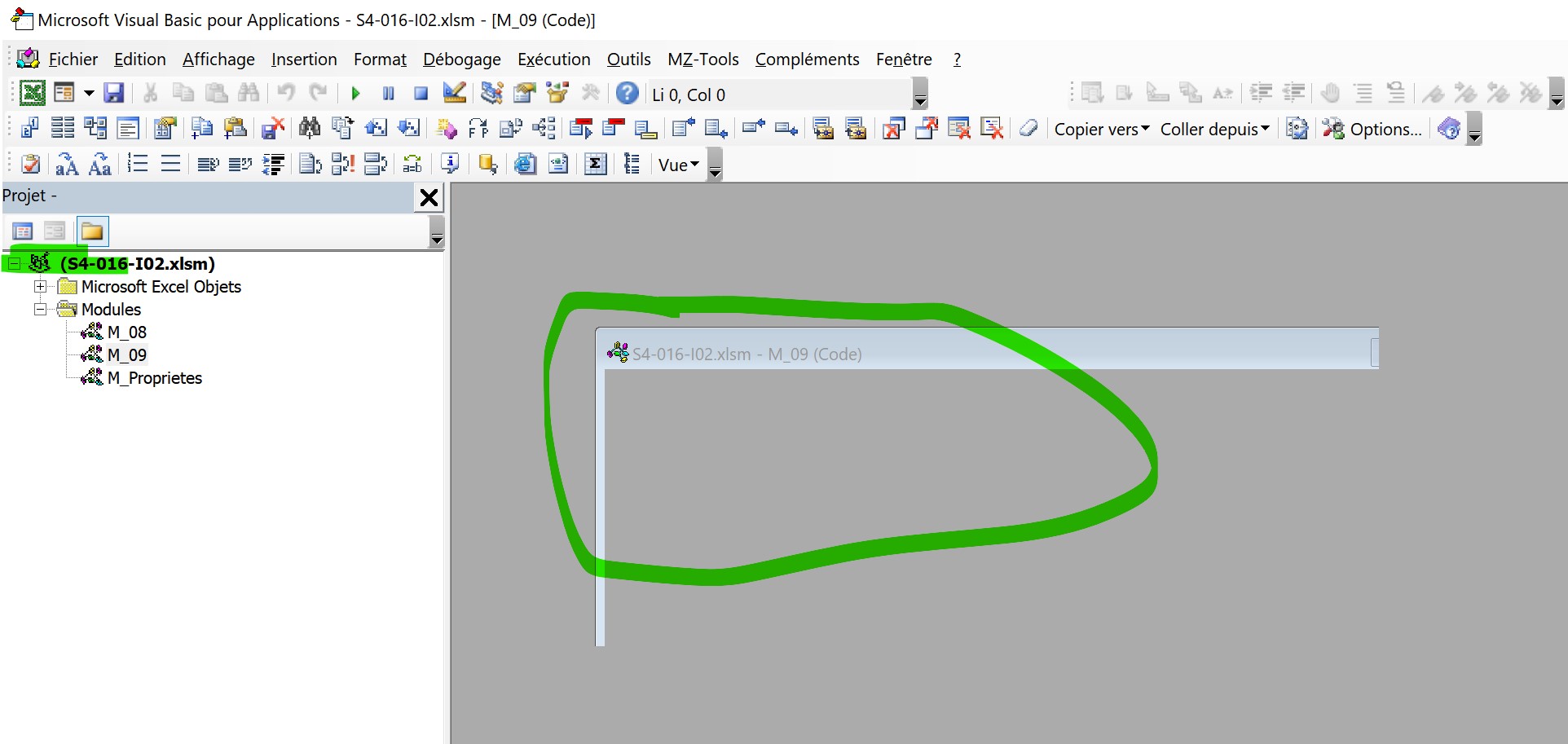Open the Properties Window icon
The width and height of the screenshot is (1568, 744).
point(525,93)
